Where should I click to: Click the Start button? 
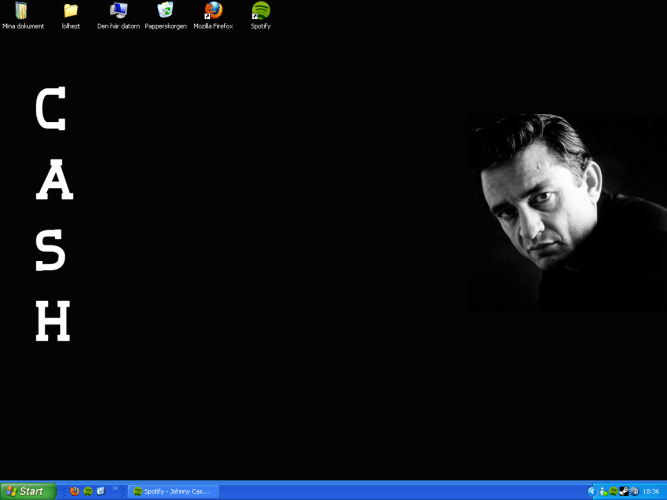(28, 491)
